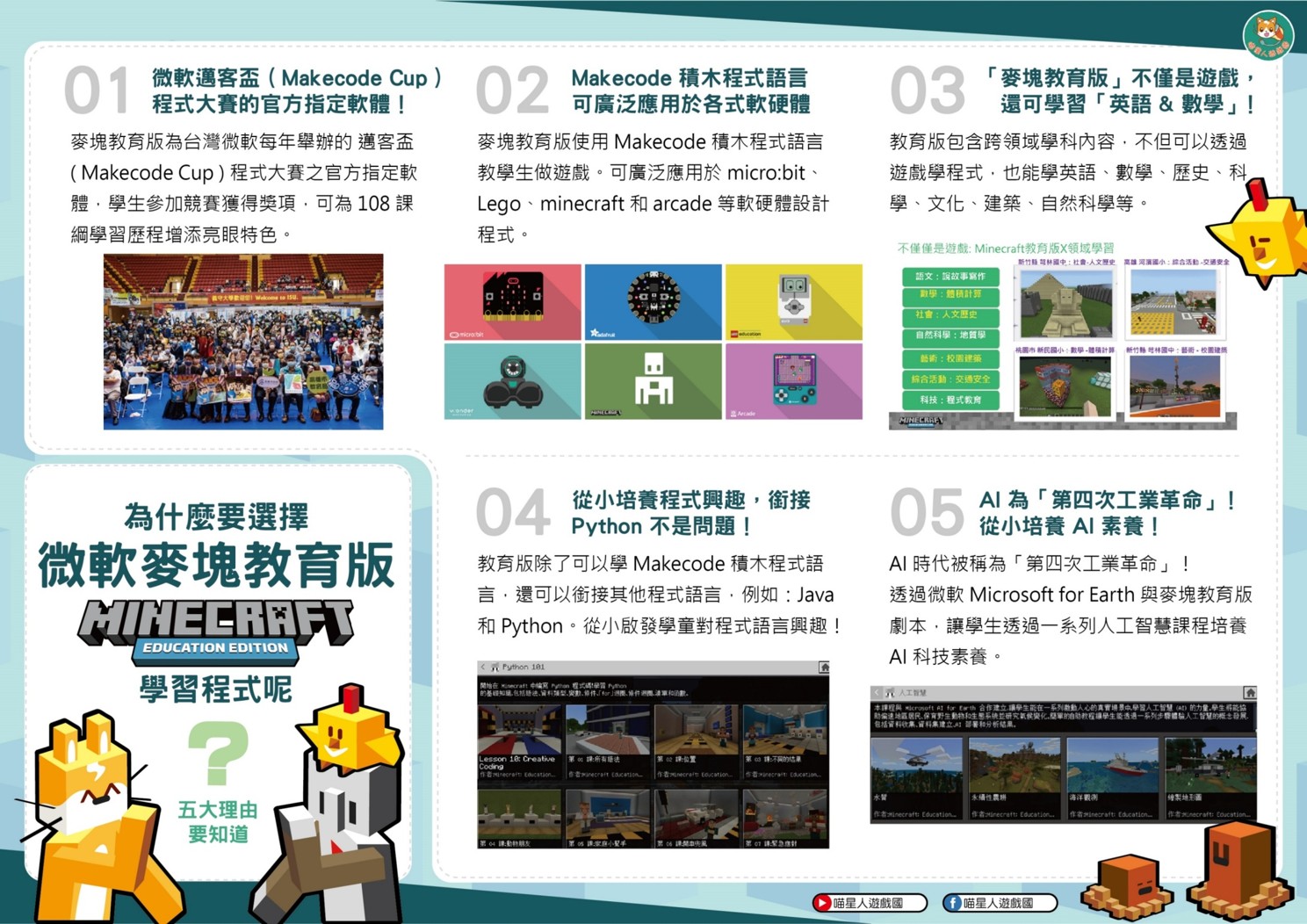Click the cat mascot logo badge
The width and height of the screenshot is (1307, 924).
(1268, 35)
